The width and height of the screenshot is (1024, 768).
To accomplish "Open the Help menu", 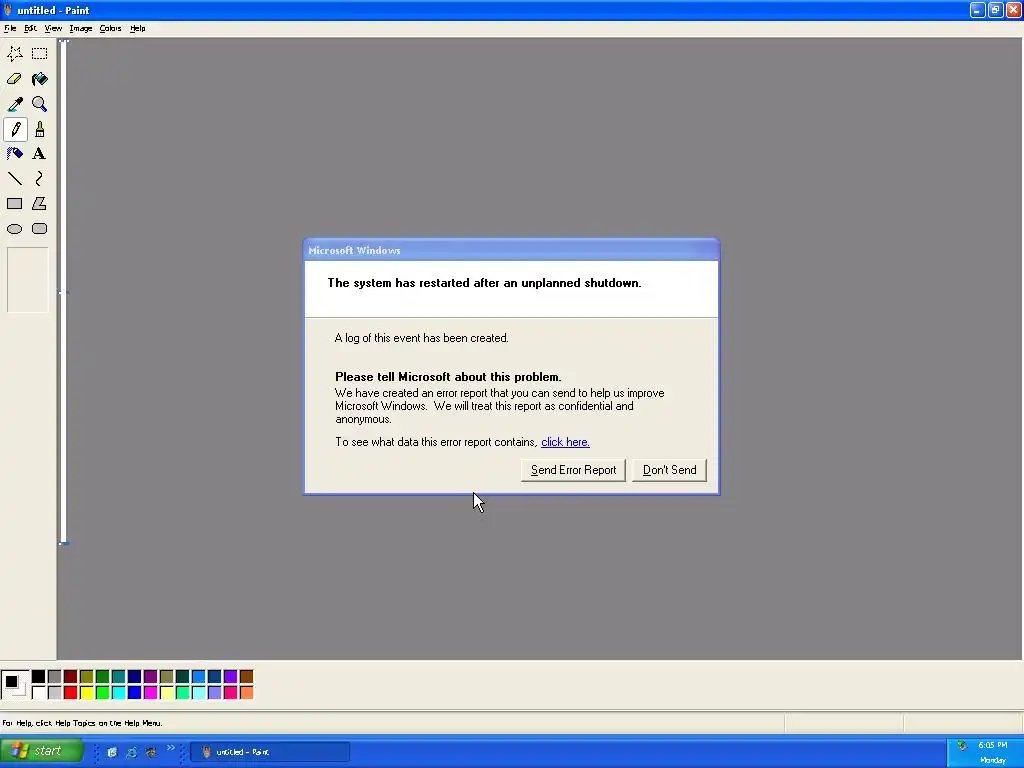I will (138, 29).
